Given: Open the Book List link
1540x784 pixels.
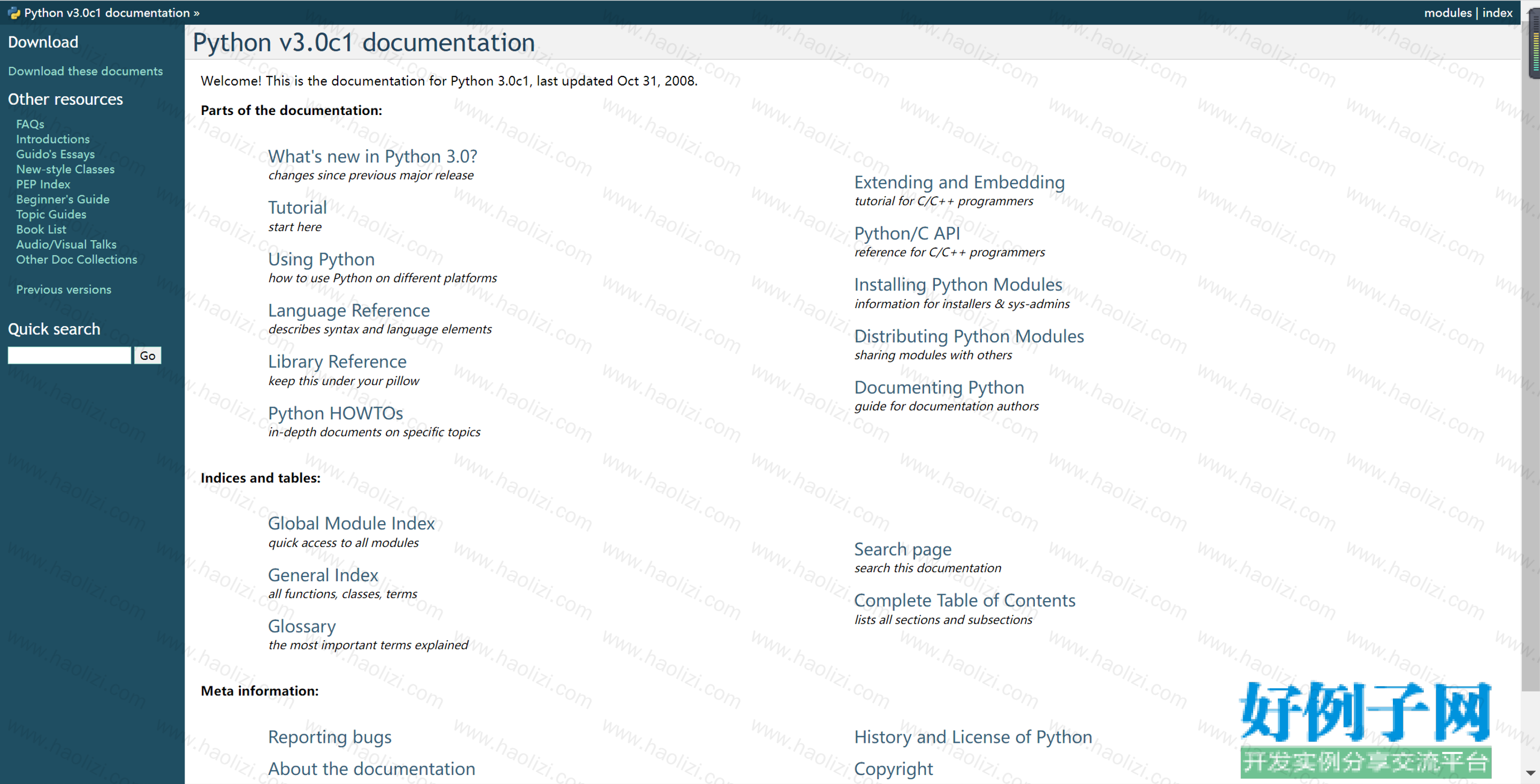Looking at the screenshot, I should pyautogui.click(x=41, y=229).
